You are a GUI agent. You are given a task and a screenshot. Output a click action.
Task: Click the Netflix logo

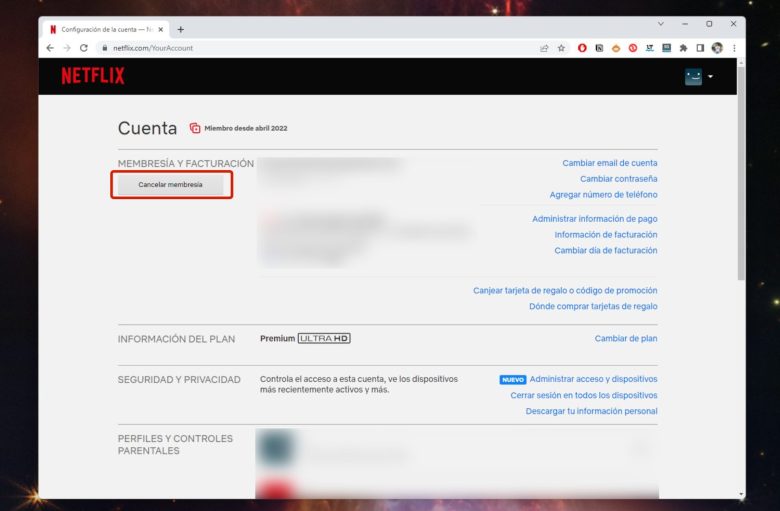tap(93, 76)
